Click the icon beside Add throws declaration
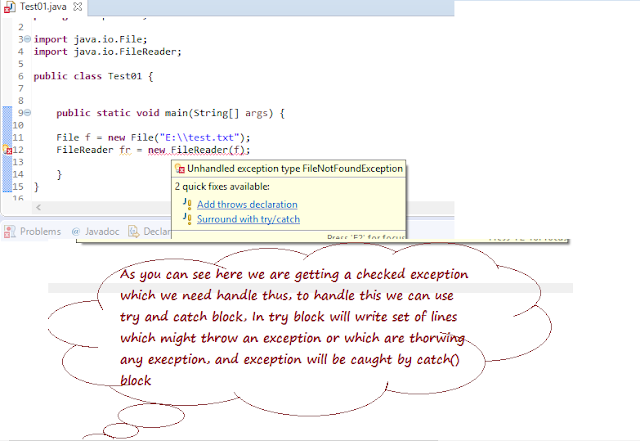The width and height of the screenshot is (640, 441). [x=187, y=204]
